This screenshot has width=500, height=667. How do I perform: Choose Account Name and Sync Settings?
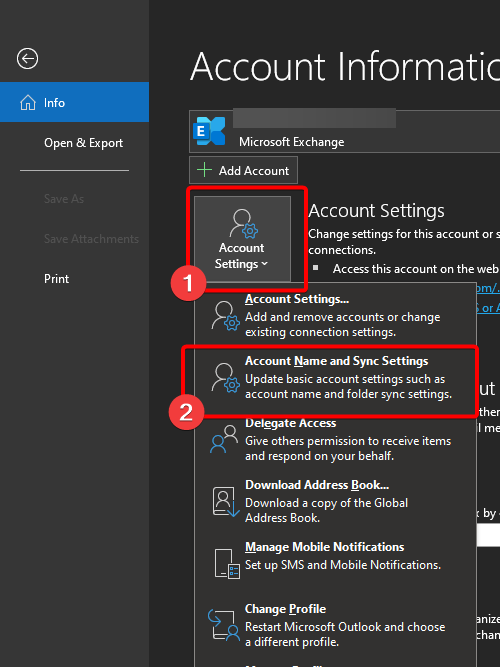tap(335, 377)
